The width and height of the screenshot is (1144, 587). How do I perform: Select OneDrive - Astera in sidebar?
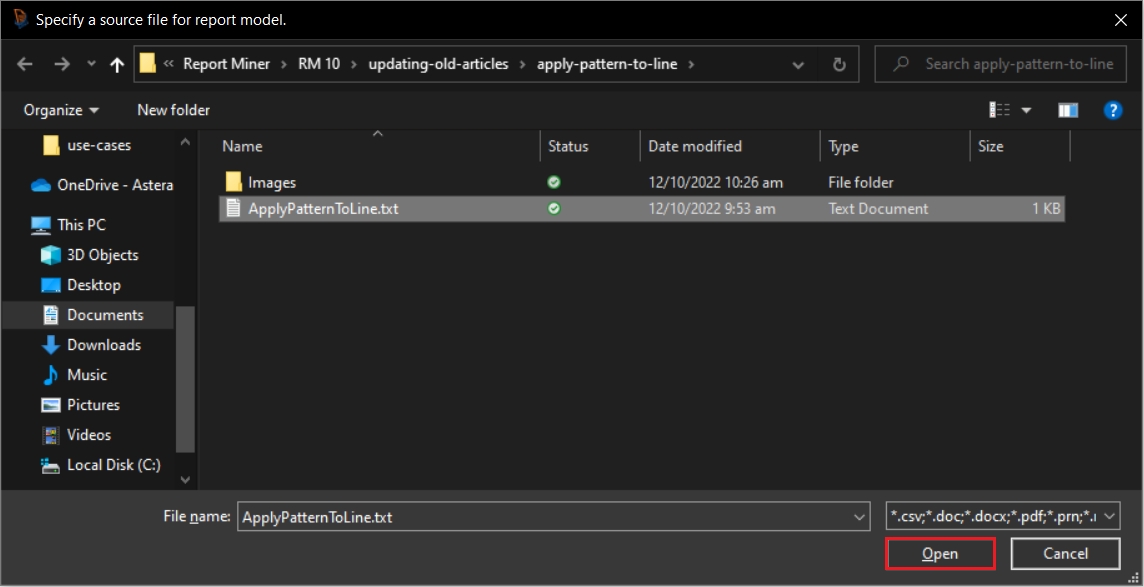pos(114,185)
